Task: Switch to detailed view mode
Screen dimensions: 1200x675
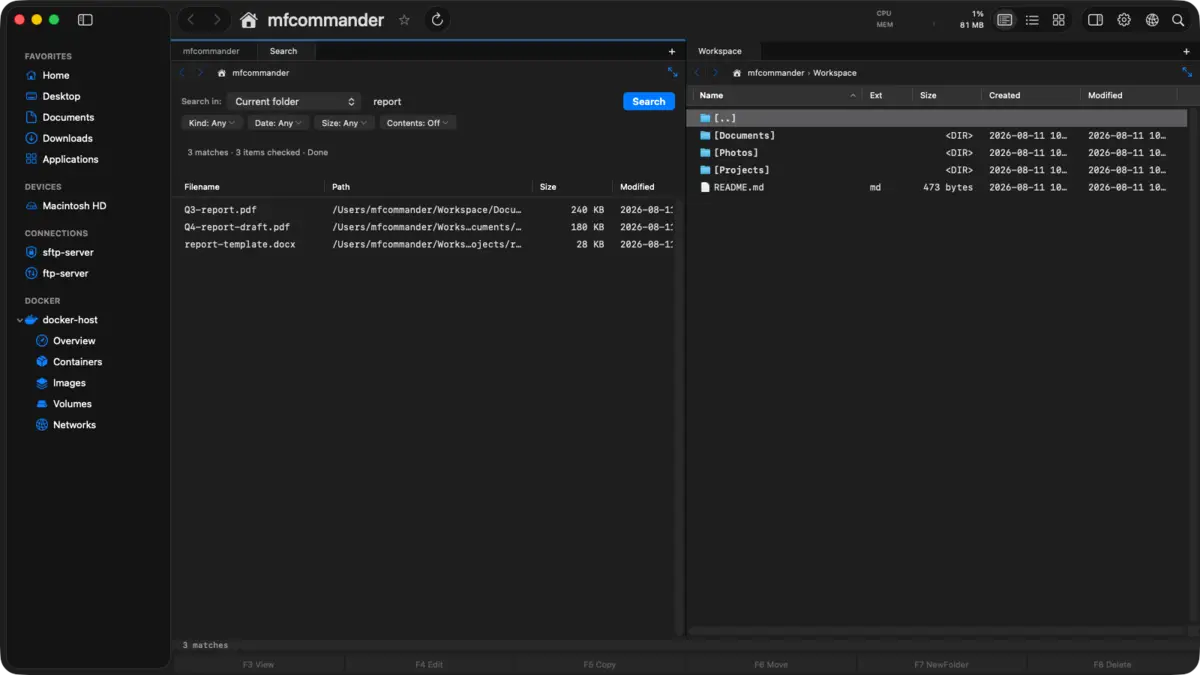Action: point(1005,20)
